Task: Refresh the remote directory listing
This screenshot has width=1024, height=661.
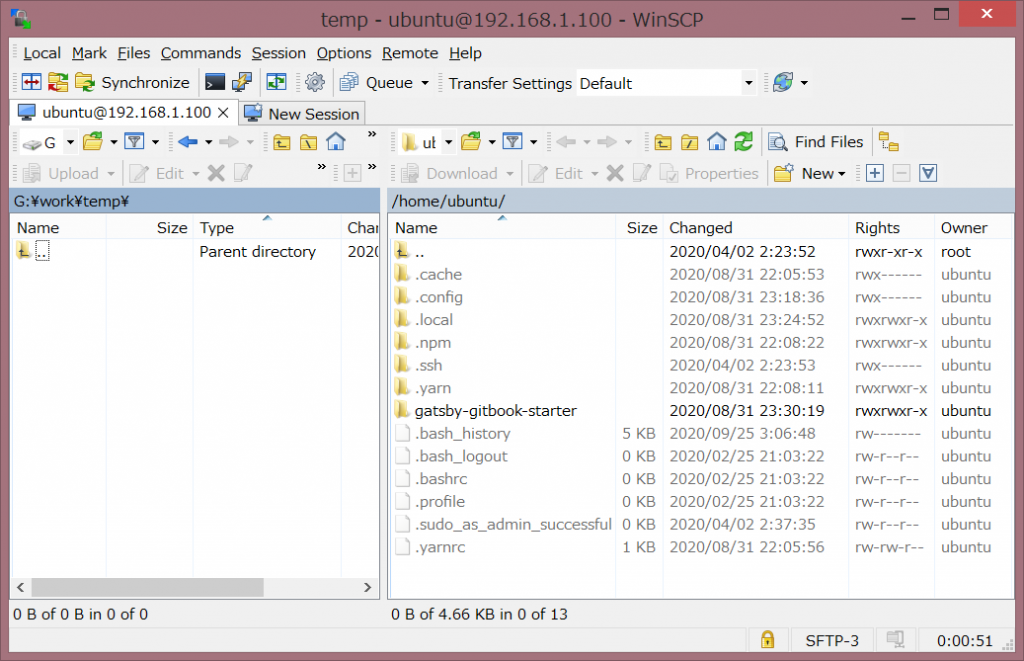Action: (x=744, y=141)
